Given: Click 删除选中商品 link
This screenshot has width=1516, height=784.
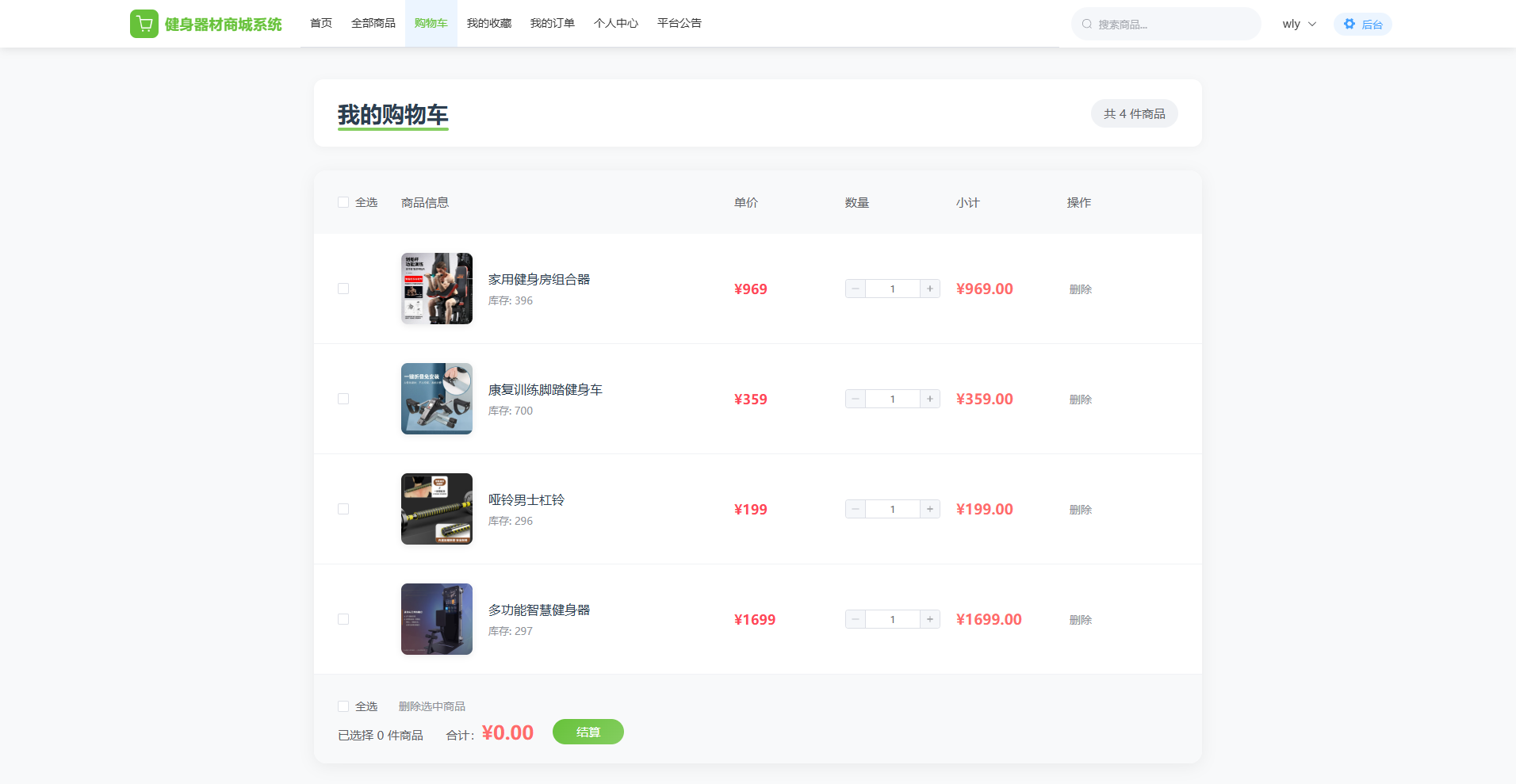Looking at the screenshot, I should pos(431,706).
